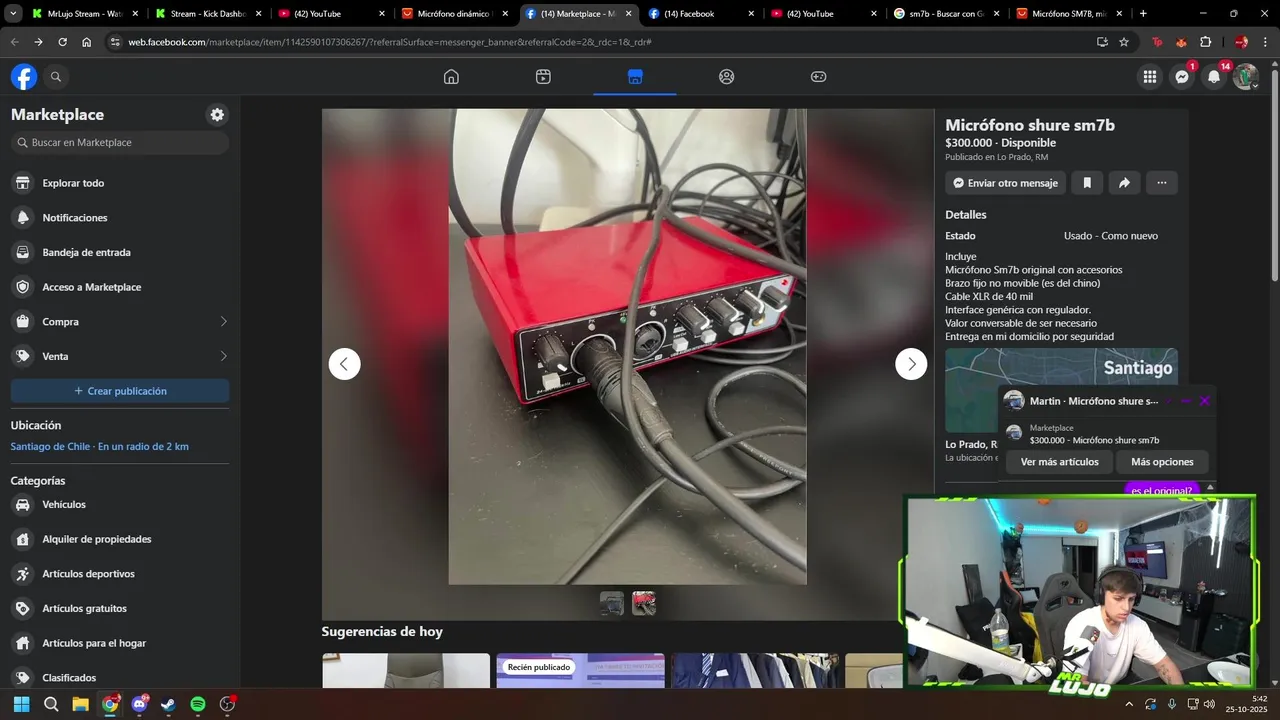Open the tab search dropdown arrow
The width and height of the screenshot is (1280, 720).
pyautogui.click(x=13, y=14)
